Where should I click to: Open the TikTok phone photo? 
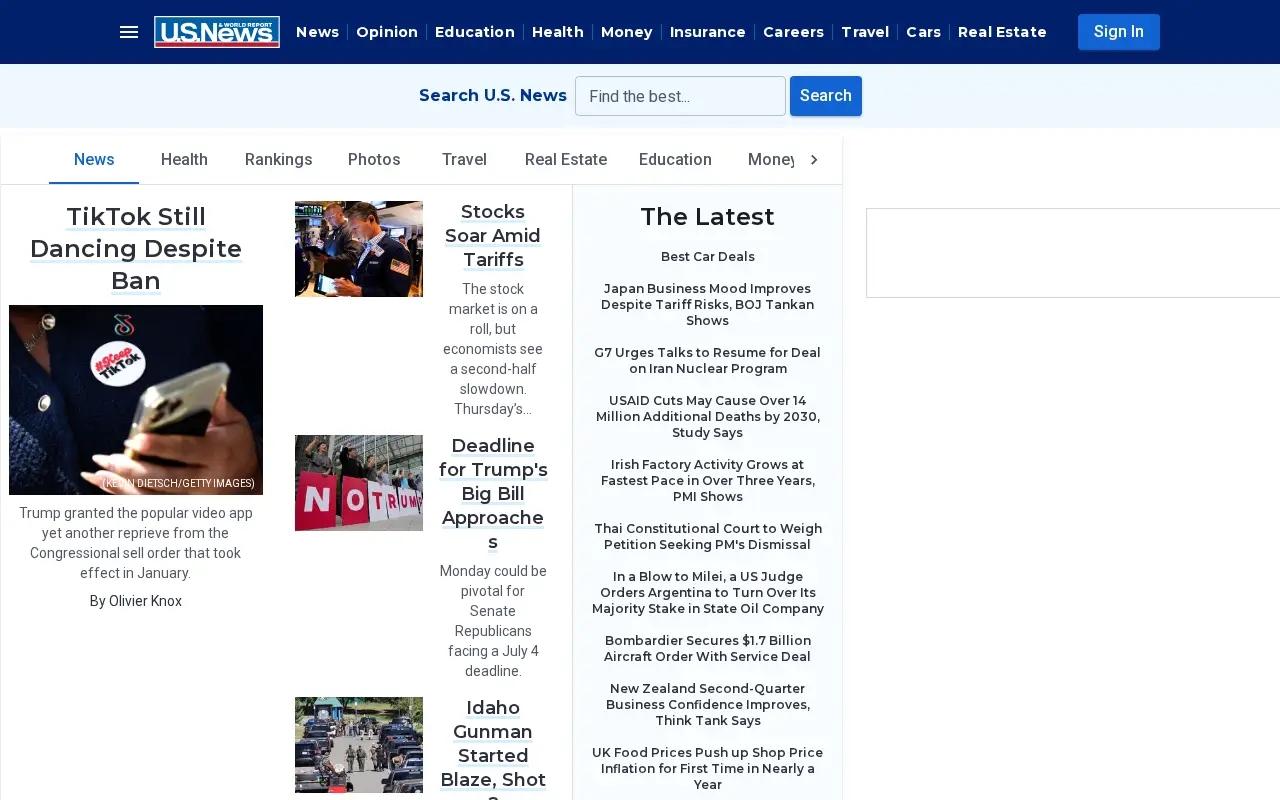136,400
